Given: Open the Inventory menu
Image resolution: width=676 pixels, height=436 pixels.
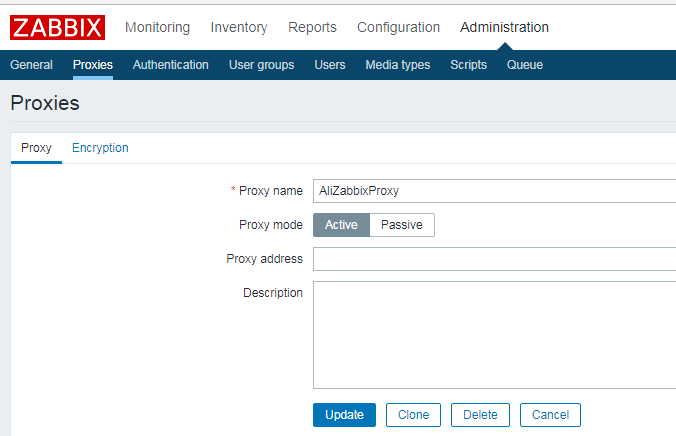Looking at the screenshot, I should pyautogui.click(x=239, y=27).
